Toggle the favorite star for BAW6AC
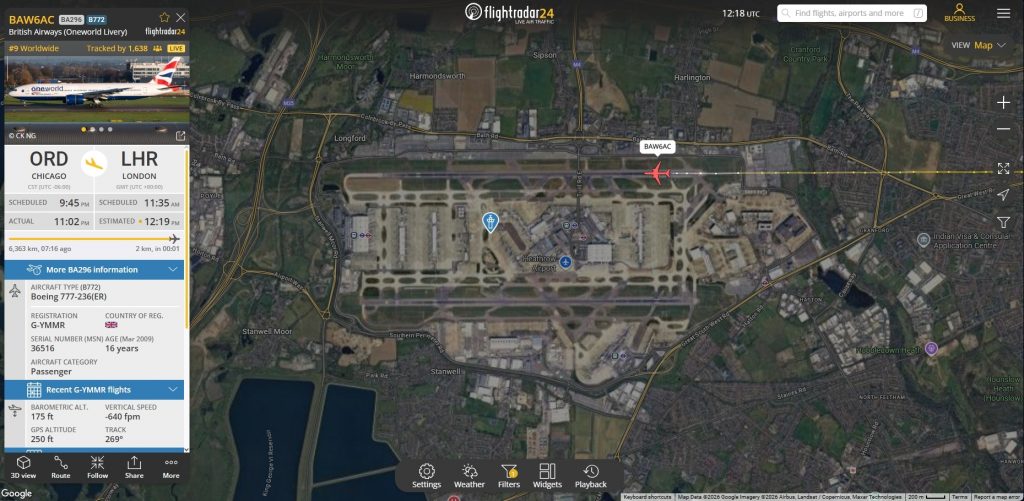This screenshot has width=1024, height=501. (x=165, y=18)
